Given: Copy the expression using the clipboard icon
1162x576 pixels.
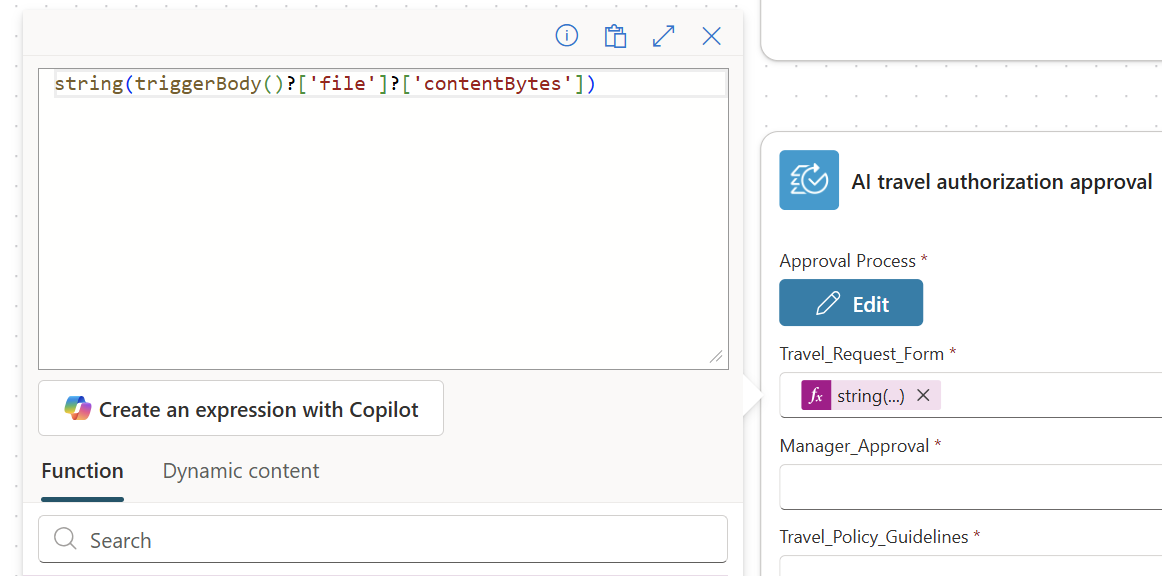Looking at the screenshot, I should click(x=615, y=35).
